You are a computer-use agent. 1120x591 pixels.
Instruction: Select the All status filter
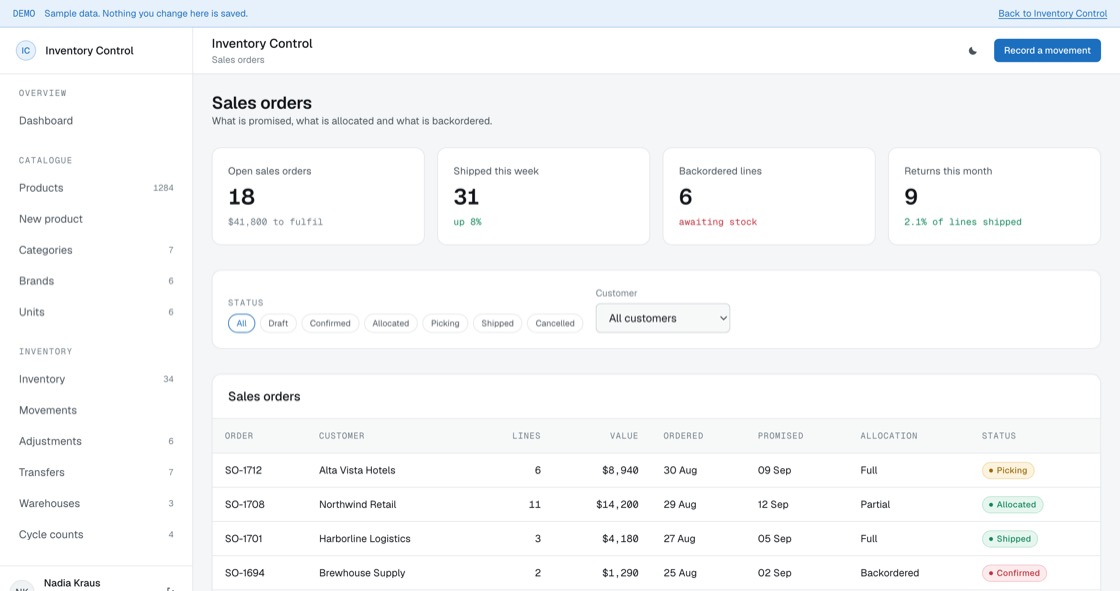click(241, 323)
